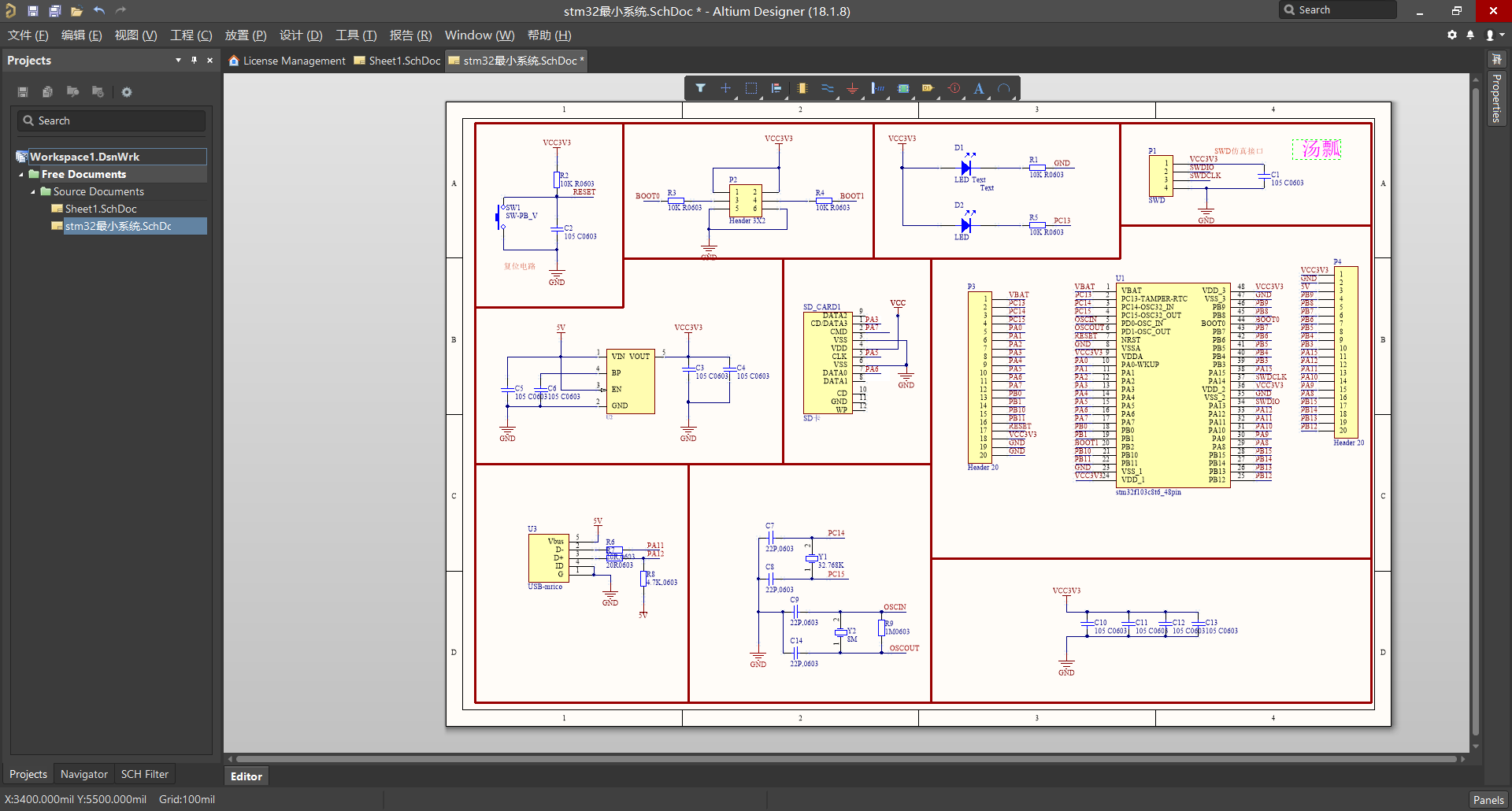Redo the undone action
The width and height of the screenshot is (1512, 811).
[120, 11]
